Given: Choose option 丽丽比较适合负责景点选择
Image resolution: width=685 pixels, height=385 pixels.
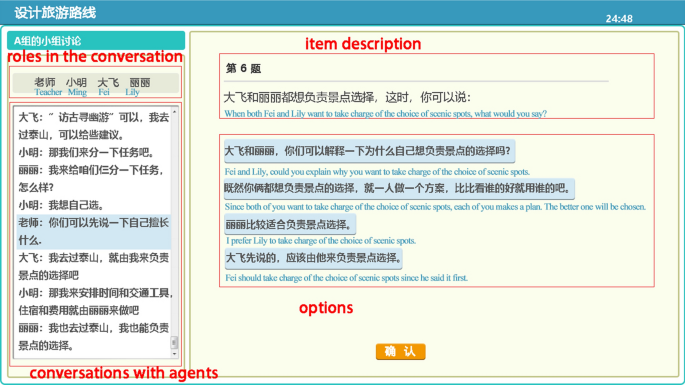Looking at the screenshot, I should click(x=290, y=225).
